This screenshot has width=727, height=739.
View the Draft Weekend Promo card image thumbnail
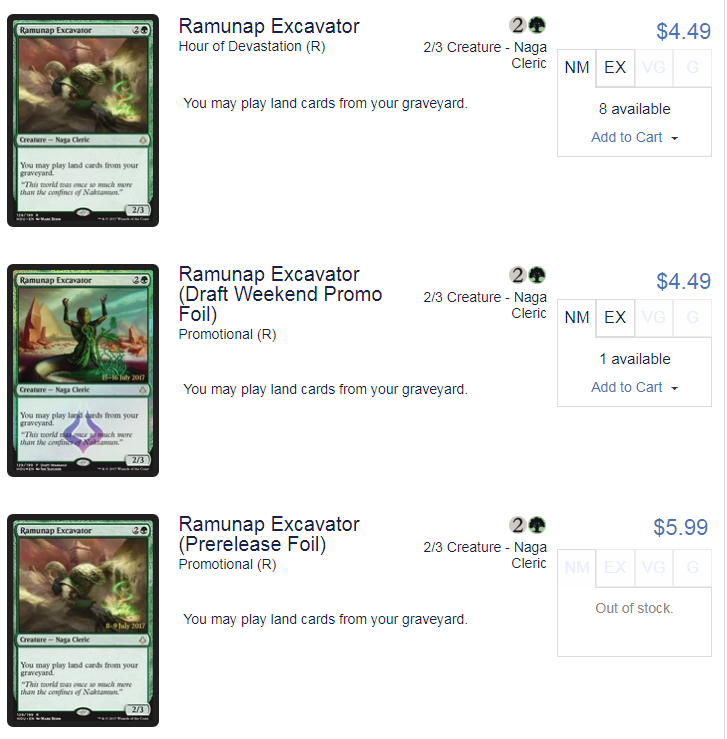click(x=83, y=370)
